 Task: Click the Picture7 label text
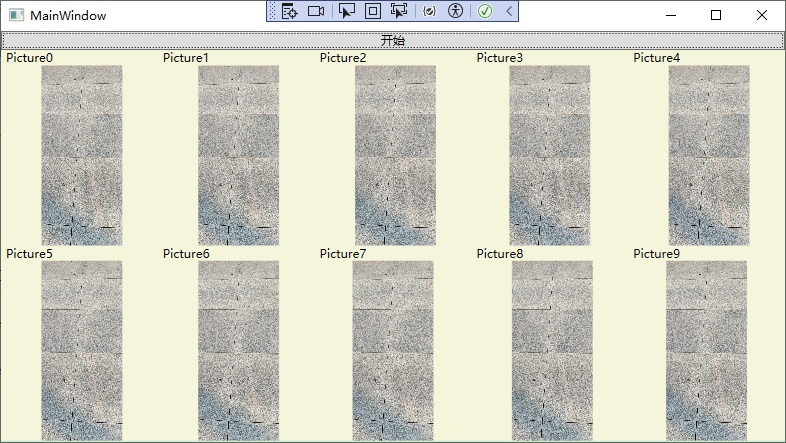click(x=343, y=254)
